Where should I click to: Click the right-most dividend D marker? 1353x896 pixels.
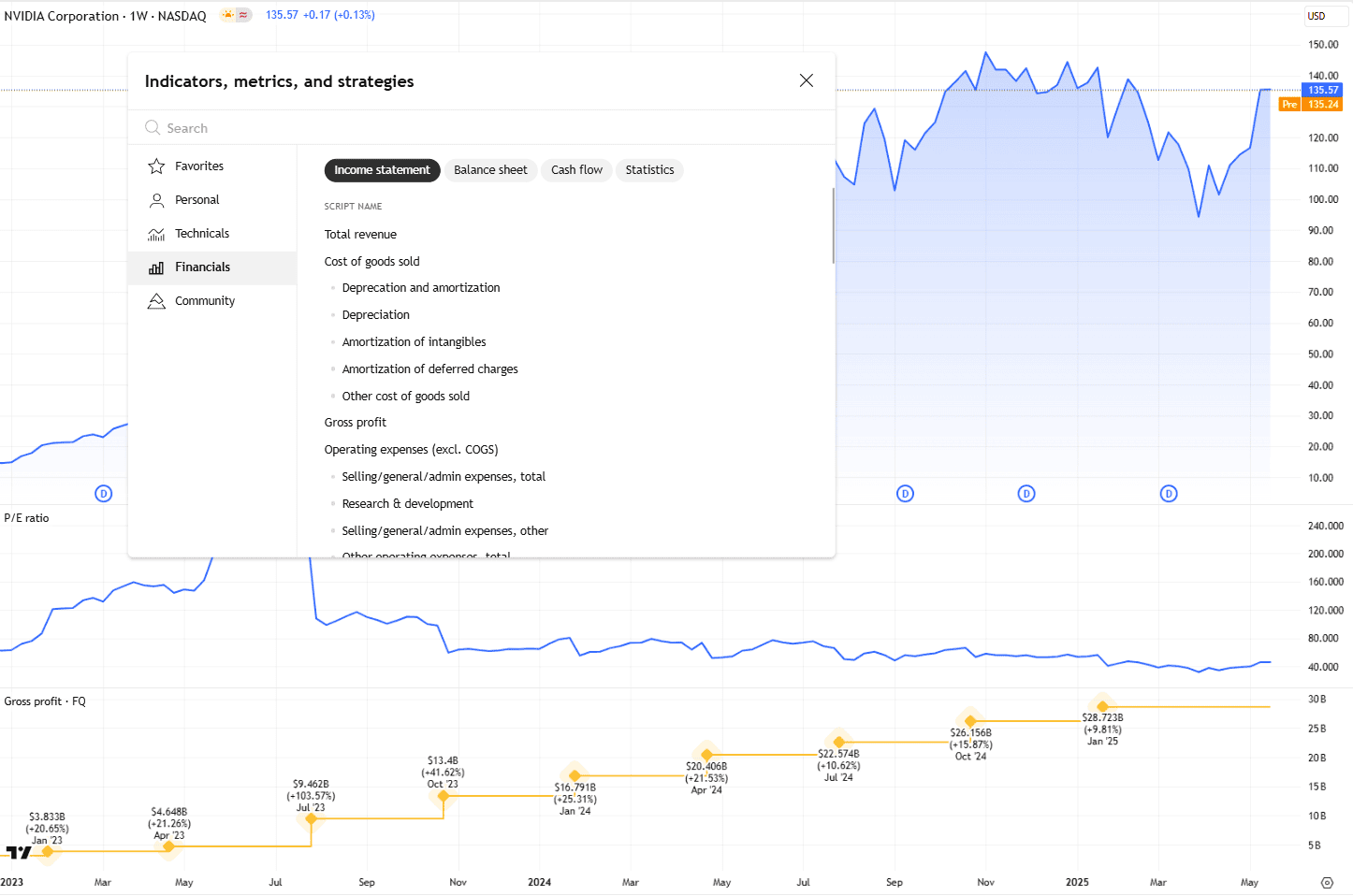point(1169,494)
